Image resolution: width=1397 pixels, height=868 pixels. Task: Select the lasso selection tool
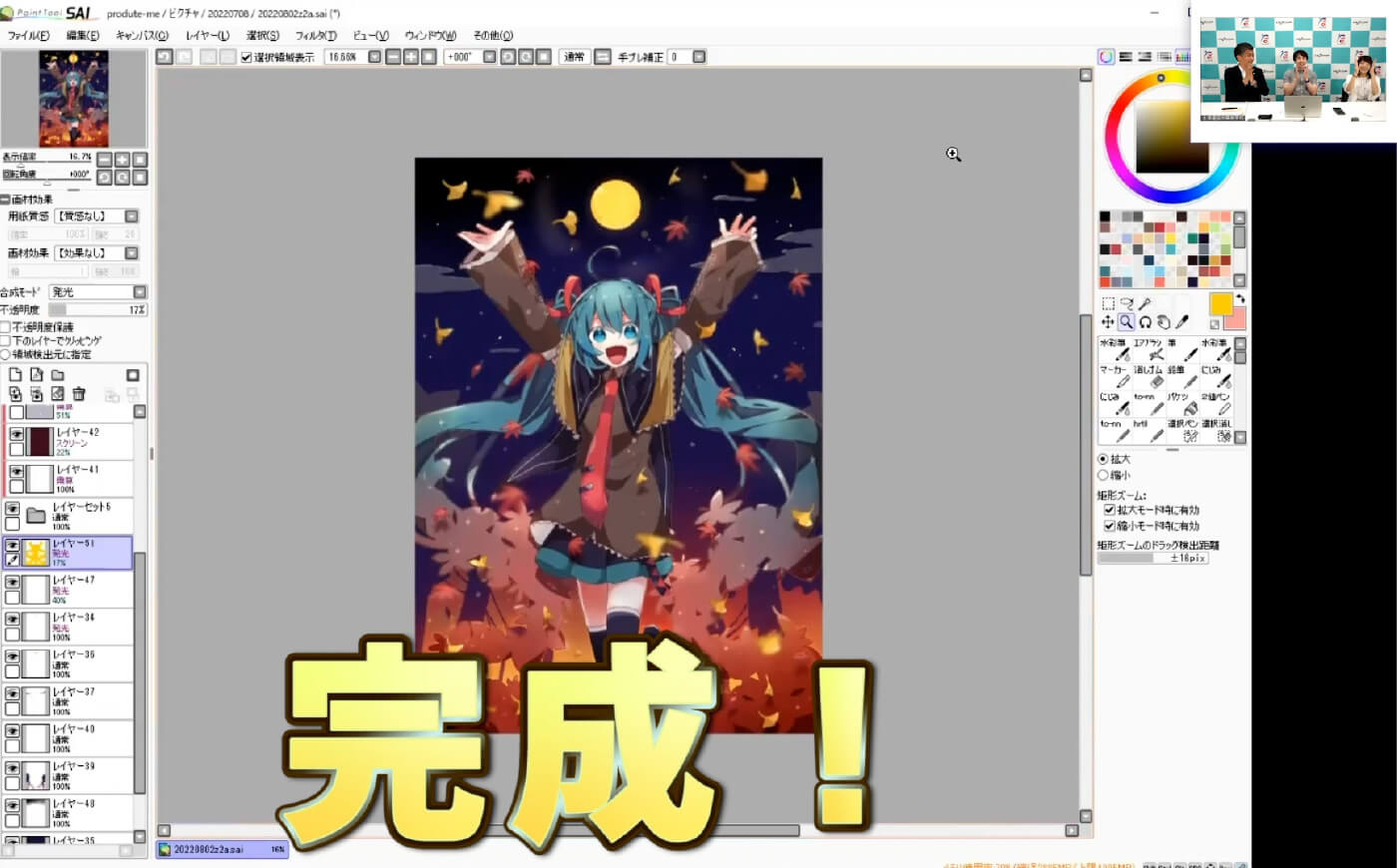tap(1127, 304)
